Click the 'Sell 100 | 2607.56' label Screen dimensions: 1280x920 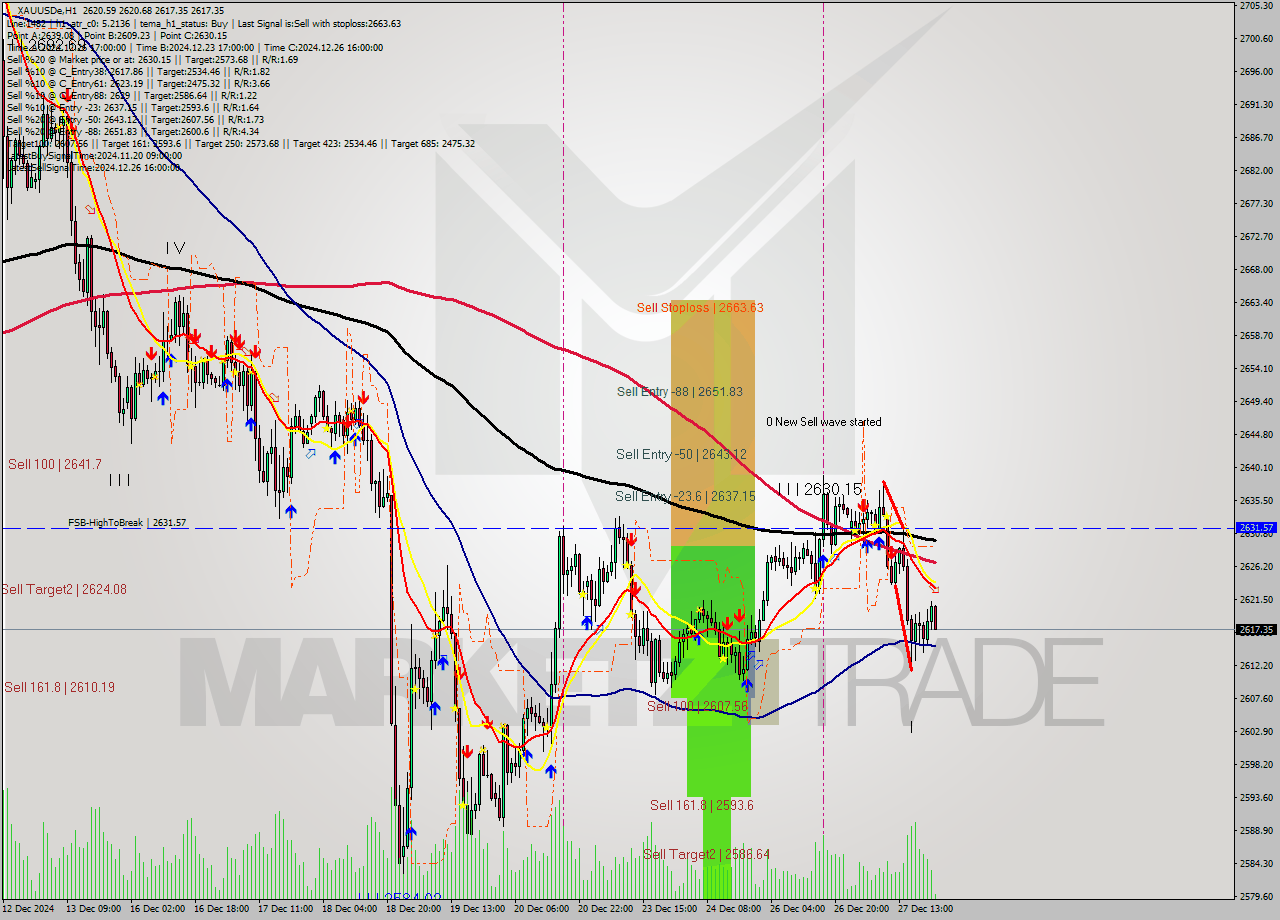(697, 706)
